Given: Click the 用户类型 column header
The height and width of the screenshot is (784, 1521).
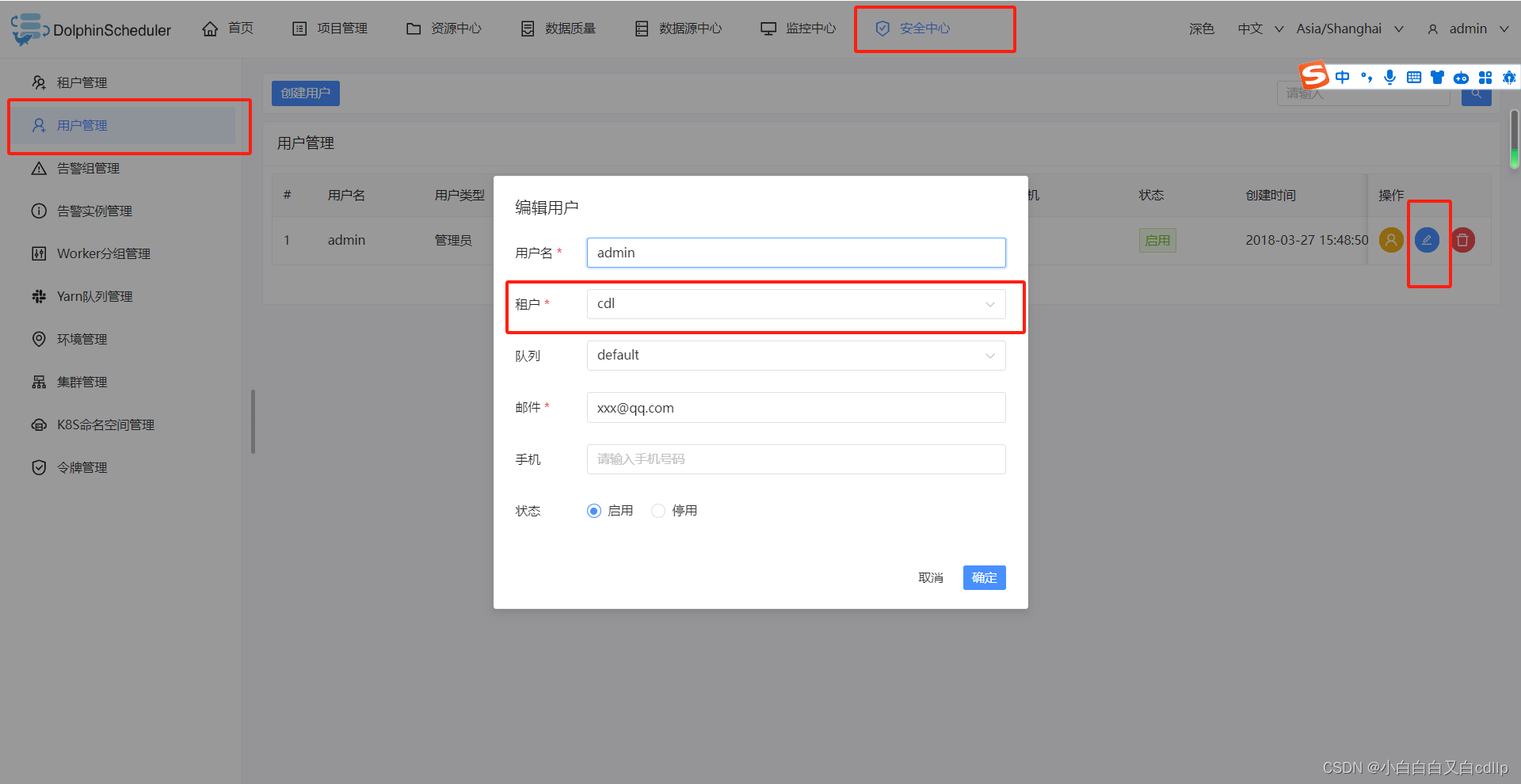Looking at the screenshot, I should [x=459, y=195].
